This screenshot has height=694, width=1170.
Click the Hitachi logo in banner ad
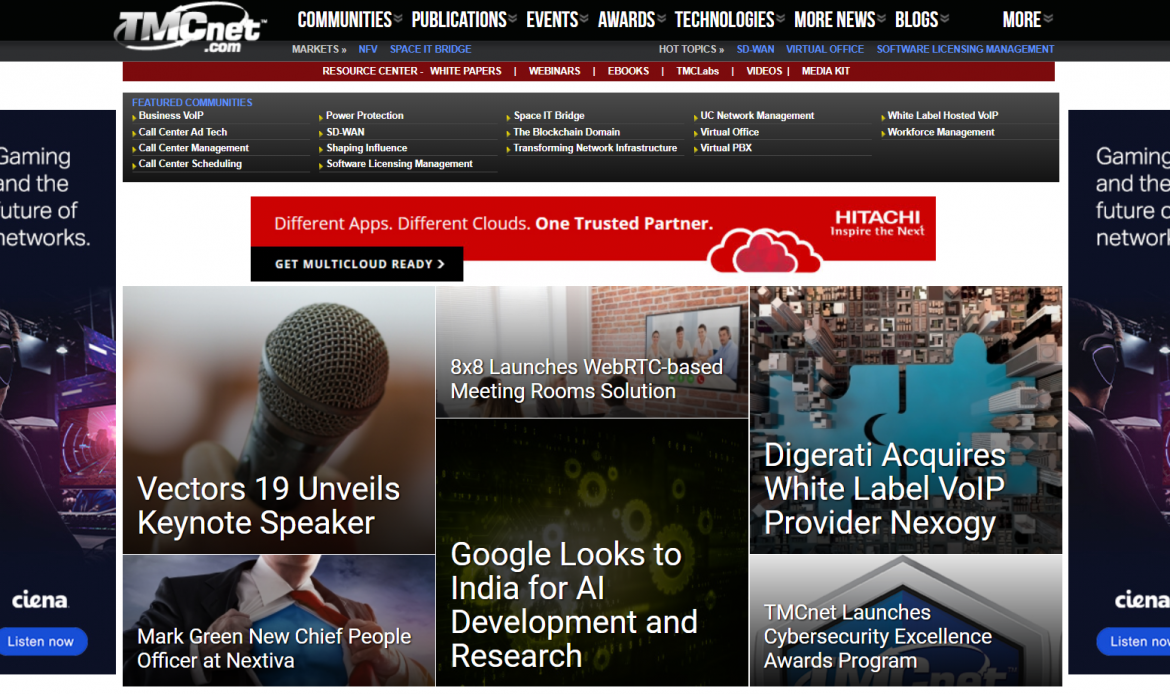877,223
